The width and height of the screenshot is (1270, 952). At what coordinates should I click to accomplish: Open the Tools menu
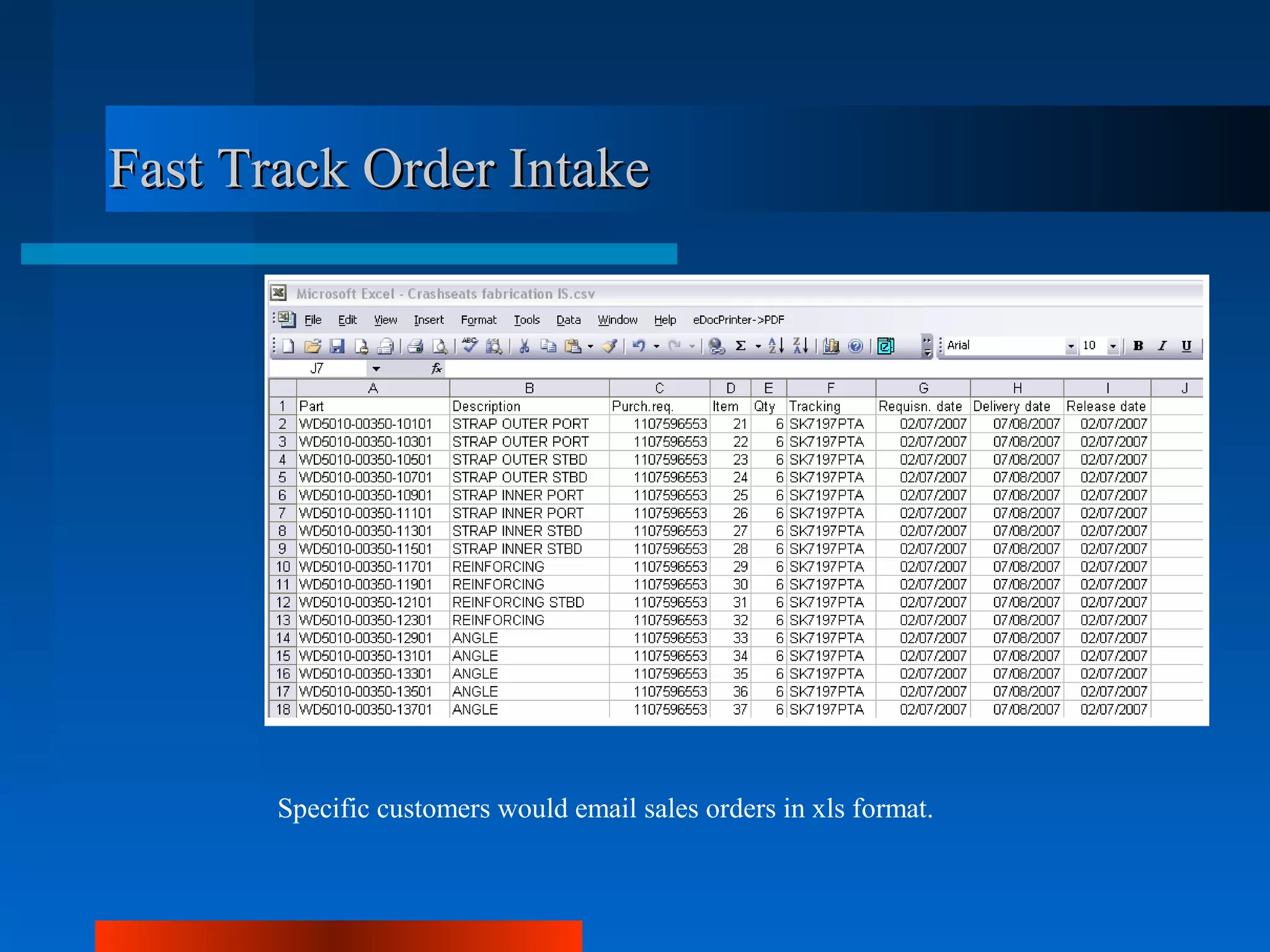click(x=527, y=320)
